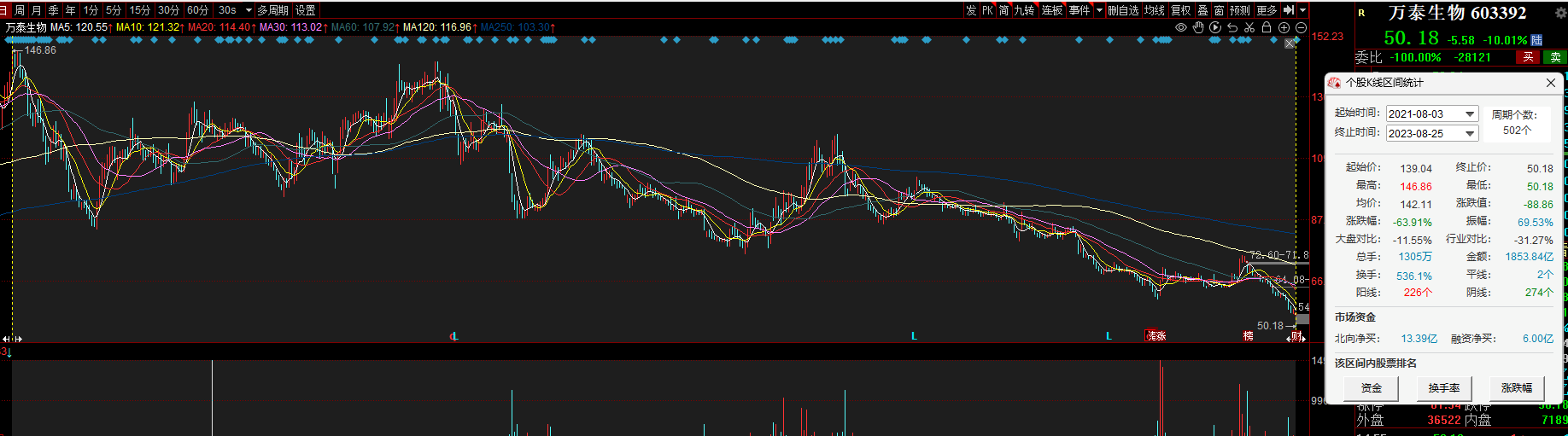Select the scissors cut tool

tap(1249, 27)
